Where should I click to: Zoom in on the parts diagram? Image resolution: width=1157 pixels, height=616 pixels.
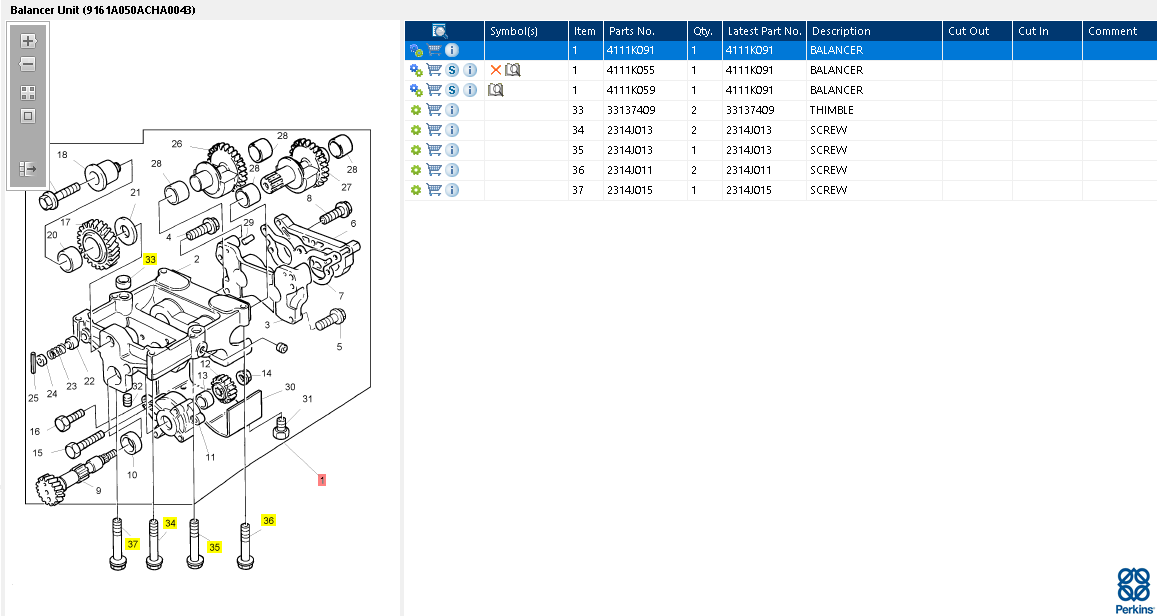pyautogui.click(x=28, y=42)
